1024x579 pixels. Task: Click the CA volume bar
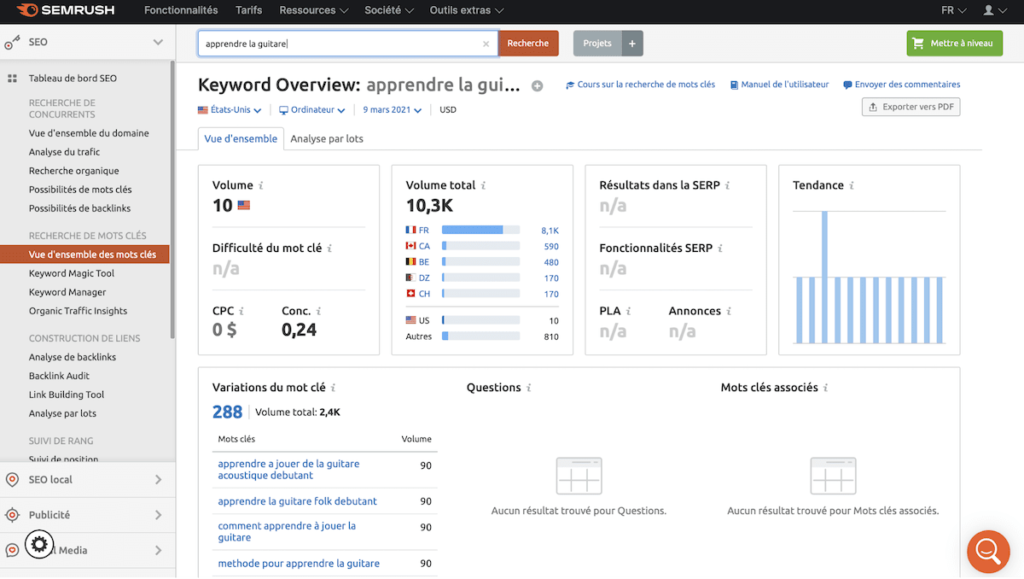pos(481,246)
